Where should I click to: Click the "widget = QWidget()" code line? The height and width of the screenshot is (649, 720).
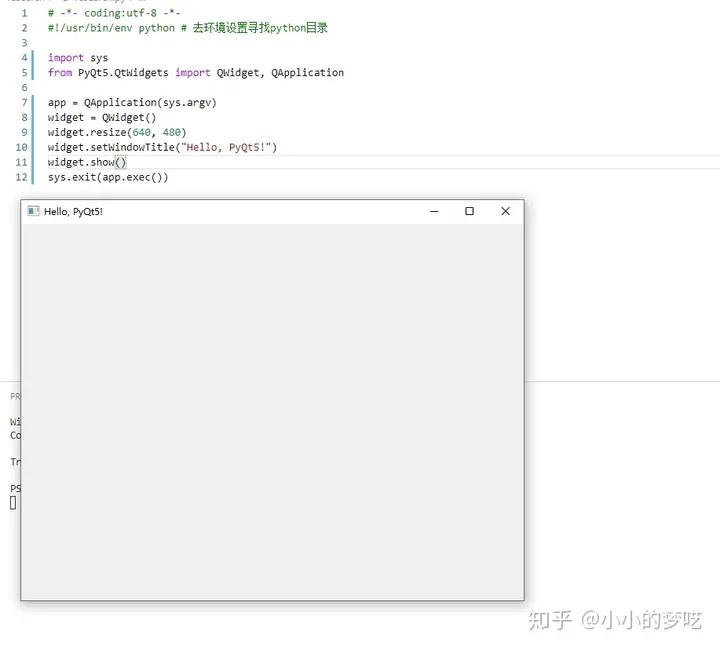pyautogui.click(x=102, y=118)
